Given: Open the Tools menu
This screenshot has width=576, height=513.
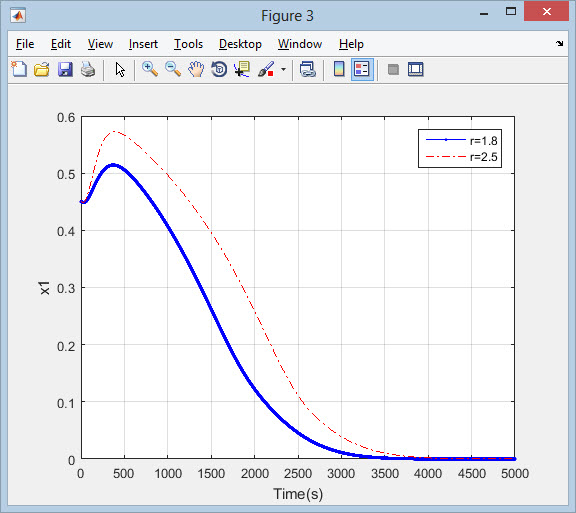Looking at the screenshot, I should click(x=188, y=44).
